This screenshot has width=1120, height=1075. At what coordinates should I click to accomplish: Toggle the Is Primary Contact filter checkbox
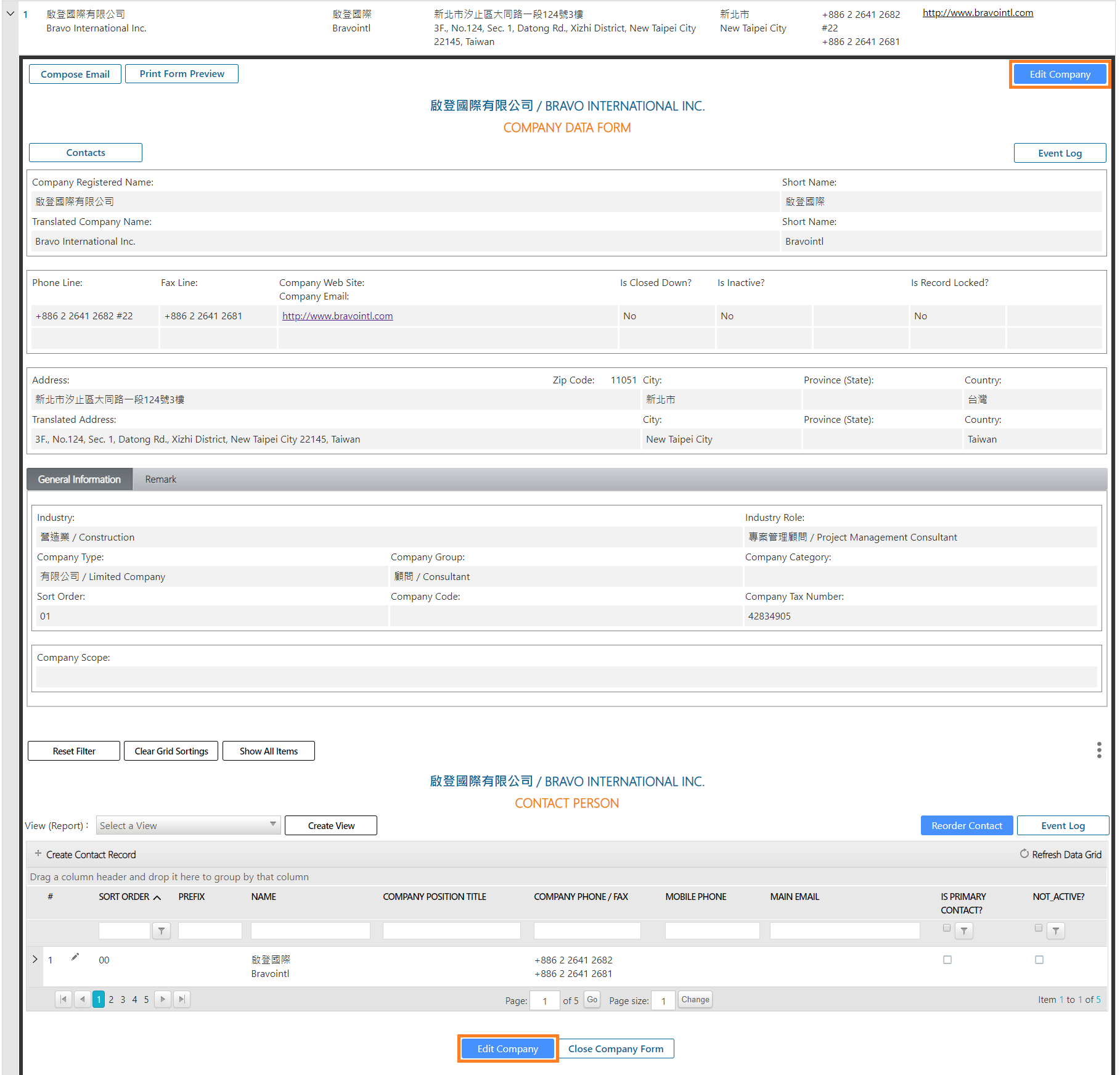click(947, 928)
